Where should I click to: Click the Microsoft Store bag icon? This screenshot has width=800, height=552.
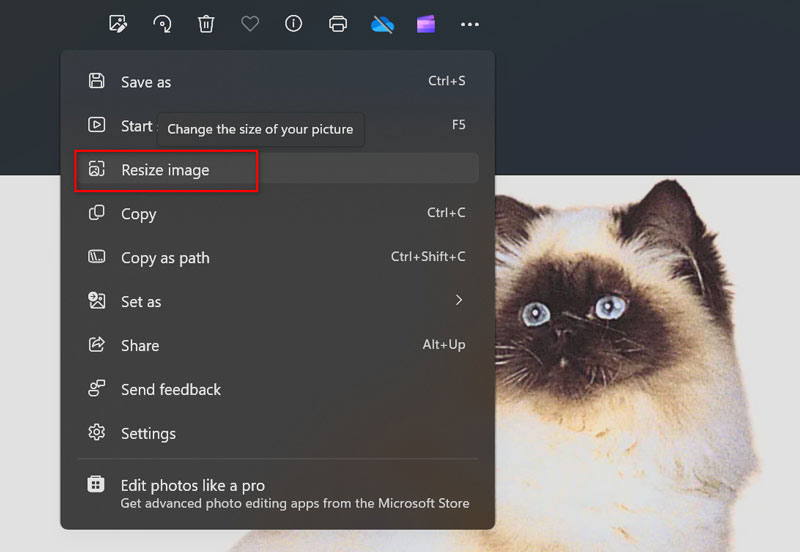(x=96, y=484)
